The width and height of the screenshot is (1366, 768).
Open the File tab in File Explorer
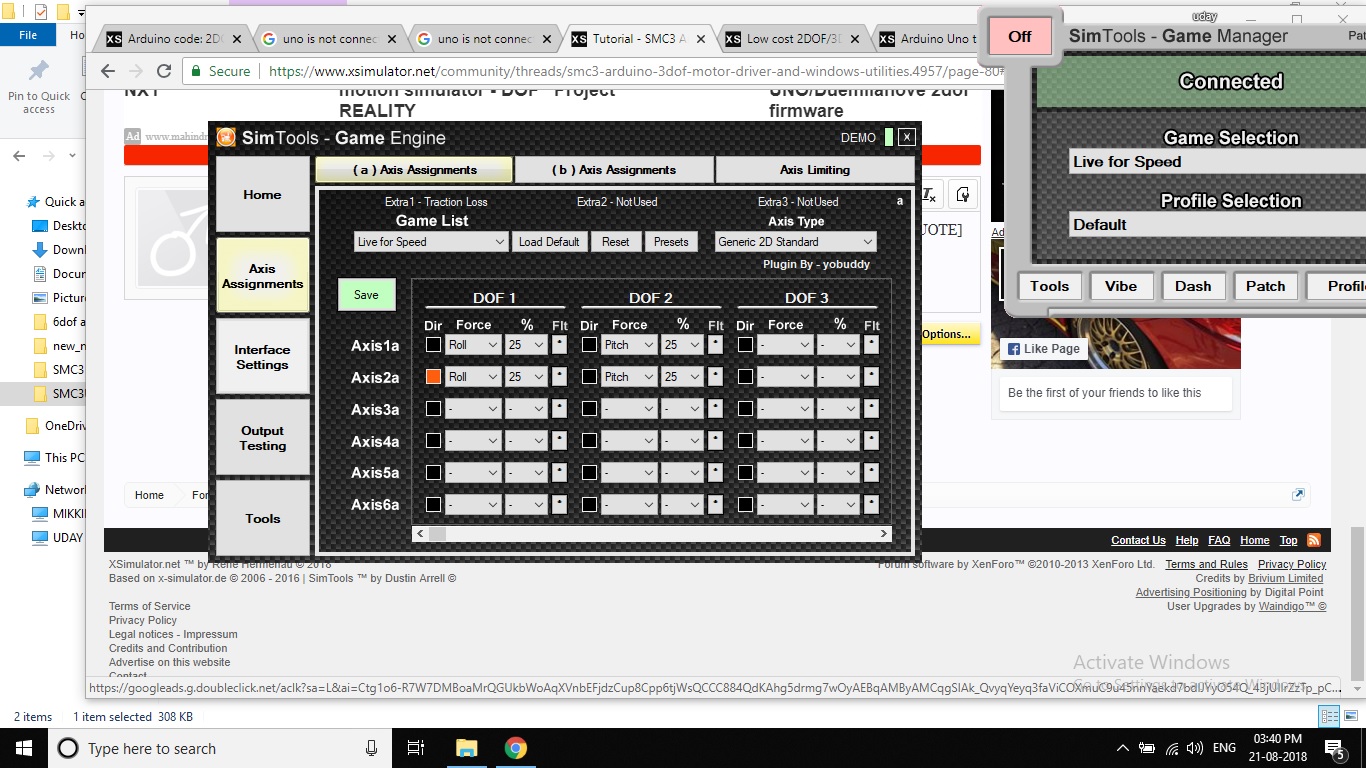[28, 35]
